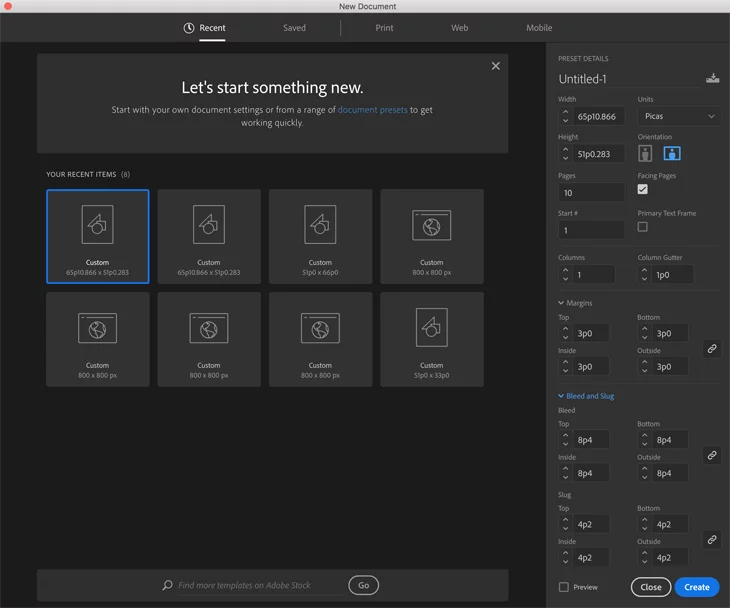Click the Find more templates search field
Screen dimensions: 730x608
[x=259, y=585]
